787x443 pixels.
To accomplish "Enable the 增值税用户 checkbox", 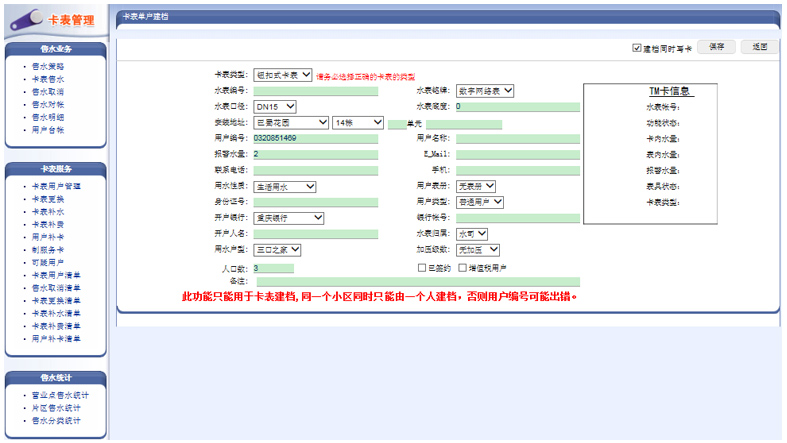I will 462,268.
